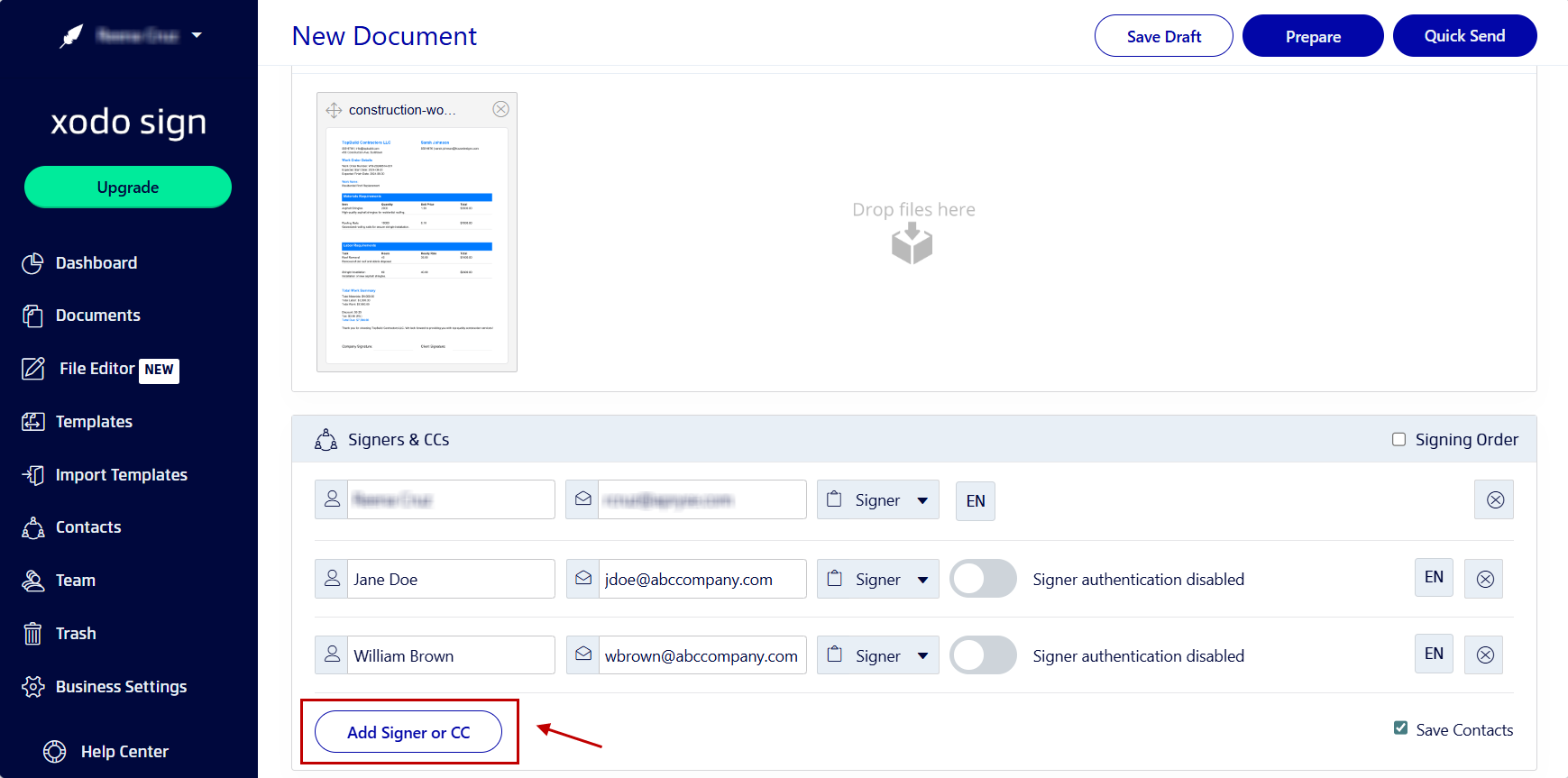Click the Save Draft button
Viewport: 1568px width, 778px height.
1164,36
